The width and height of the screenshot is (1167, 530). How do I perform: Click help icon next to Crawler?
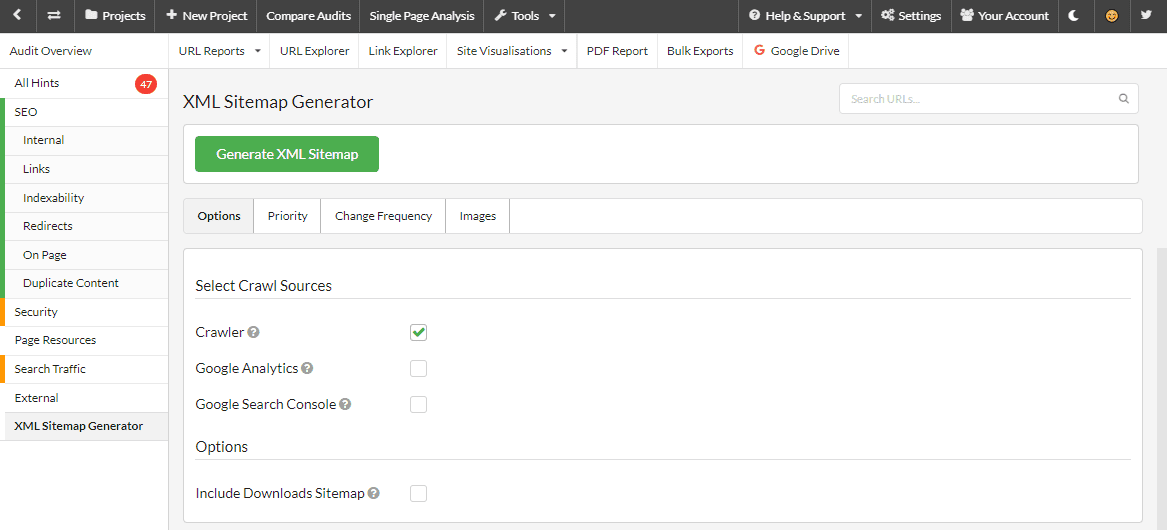254,332
